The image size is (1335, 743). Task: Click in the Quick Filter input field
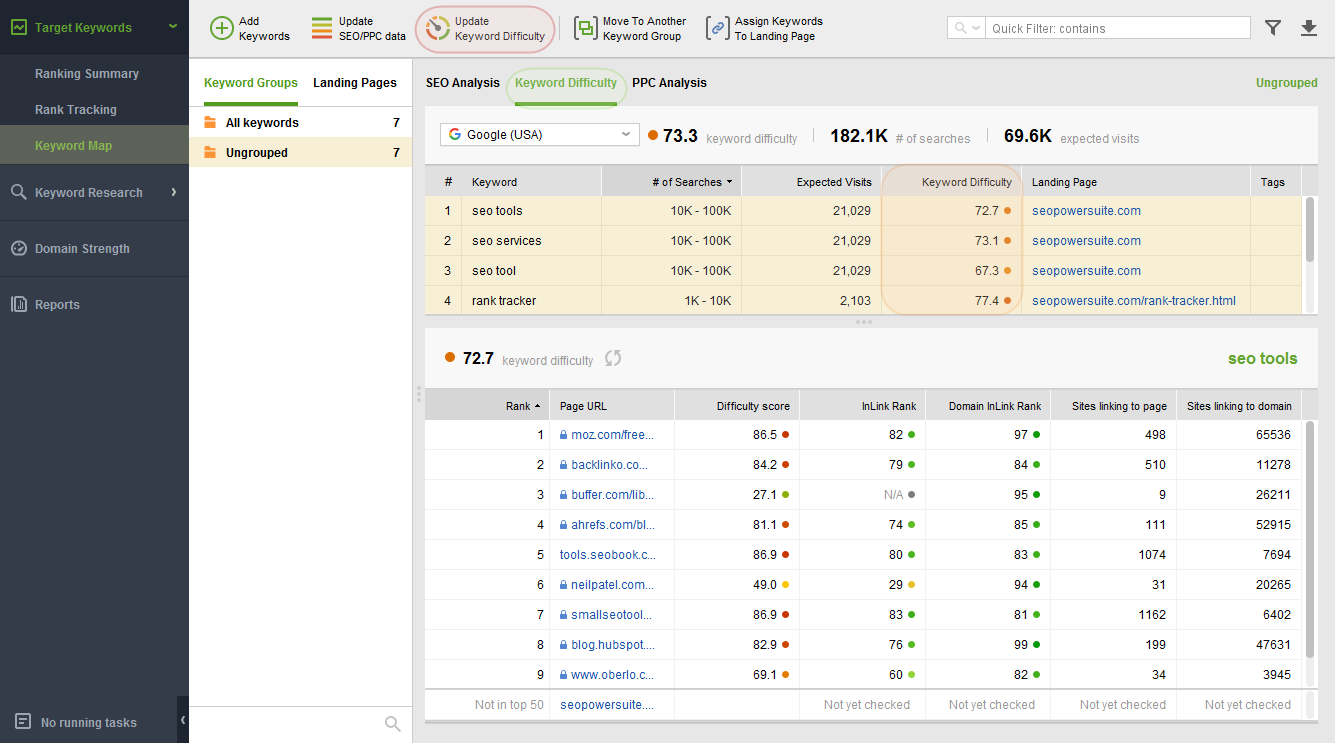tap(1117, 28)
